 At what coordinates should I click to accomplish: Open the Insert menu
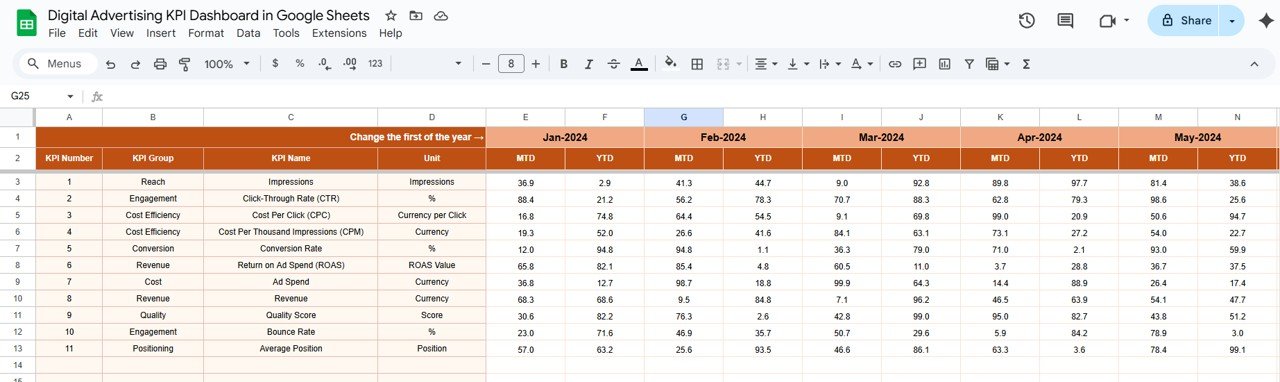click(x=161, y=33)
